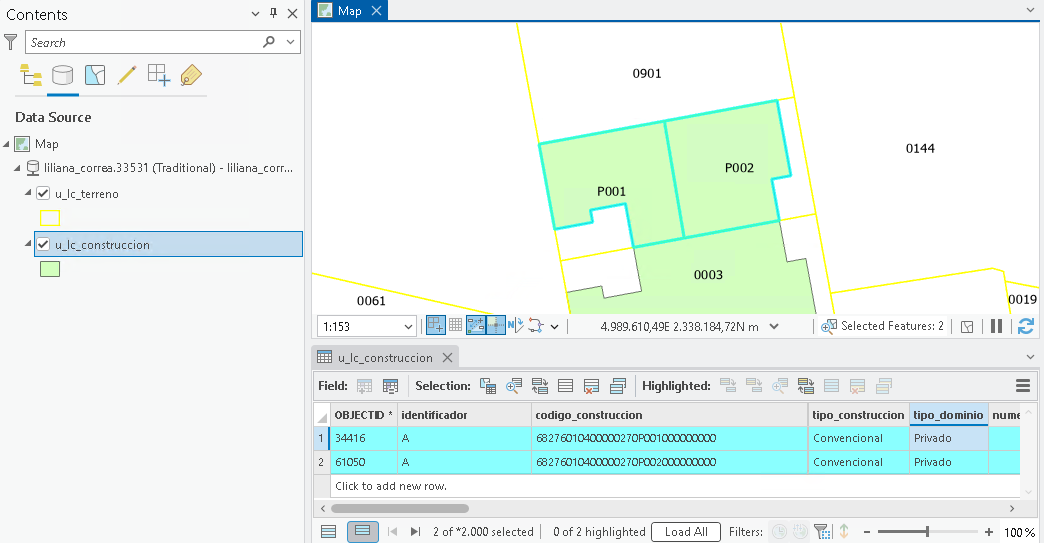The height and width of the screenshot is (543, 1044).
Task: Switch Contents to List By Selection
Action: [95, 75]
